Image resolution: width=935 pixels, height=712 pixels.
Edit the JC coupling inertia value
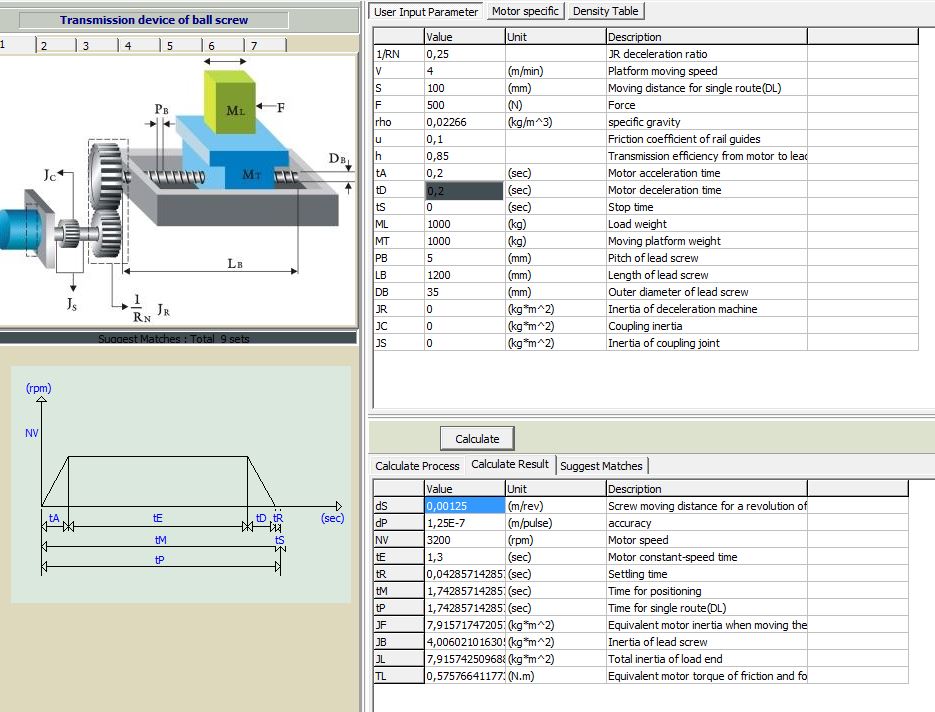(465, 326)
